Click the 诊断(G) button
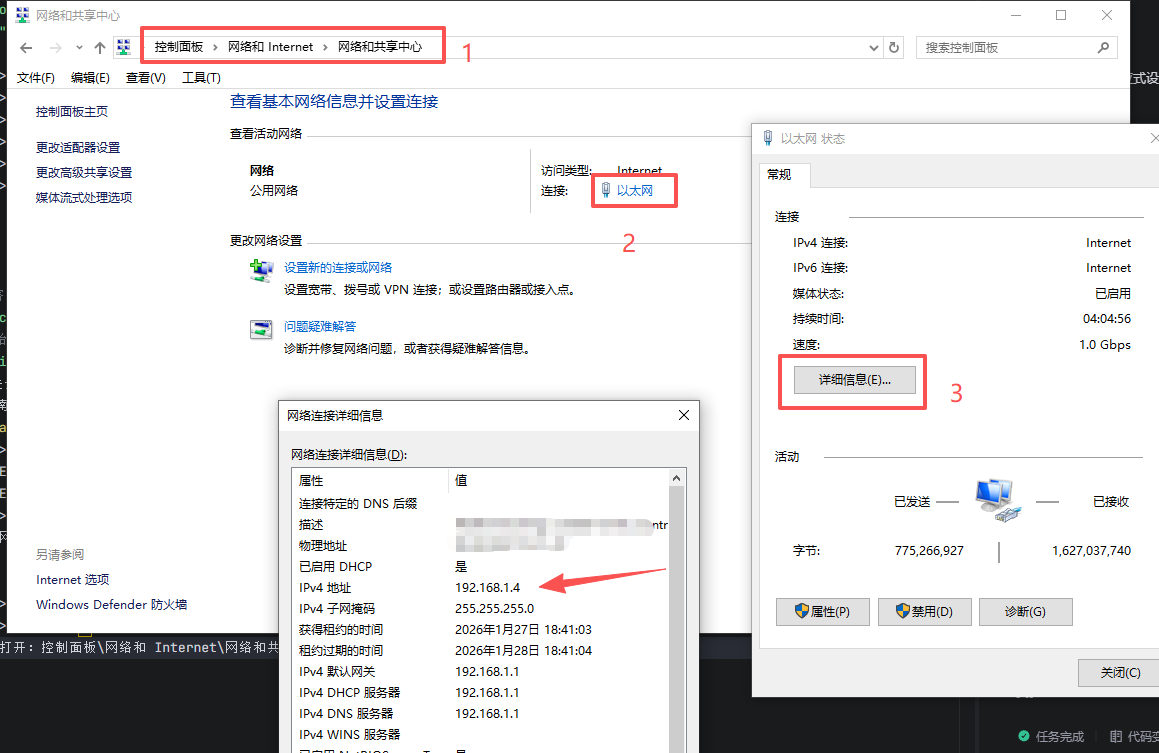 (x=1025, y=612)
